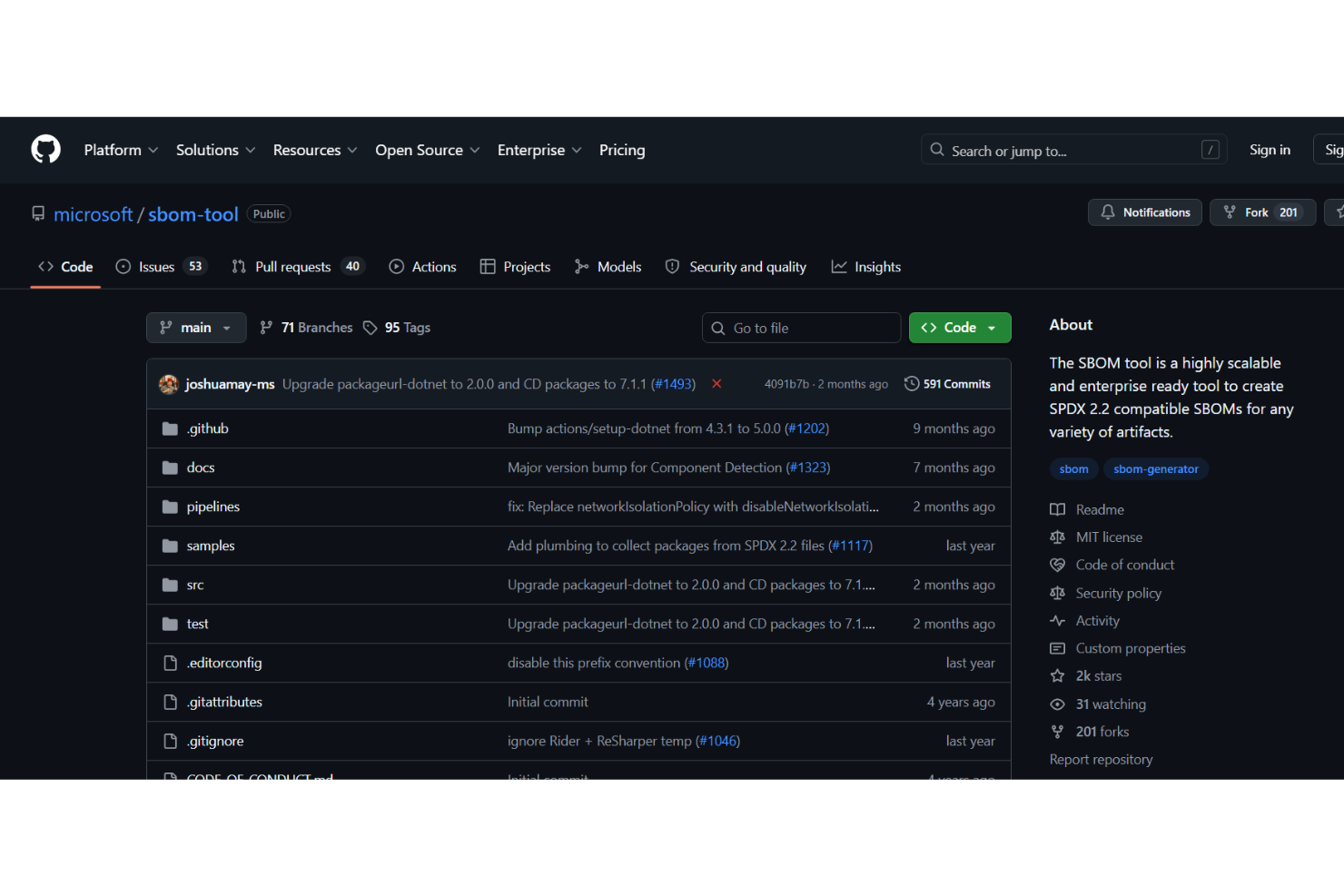1344x896 pixels.
Task: Click the history clock icon by 591 Commits
Action: click(x=912, y=384)
